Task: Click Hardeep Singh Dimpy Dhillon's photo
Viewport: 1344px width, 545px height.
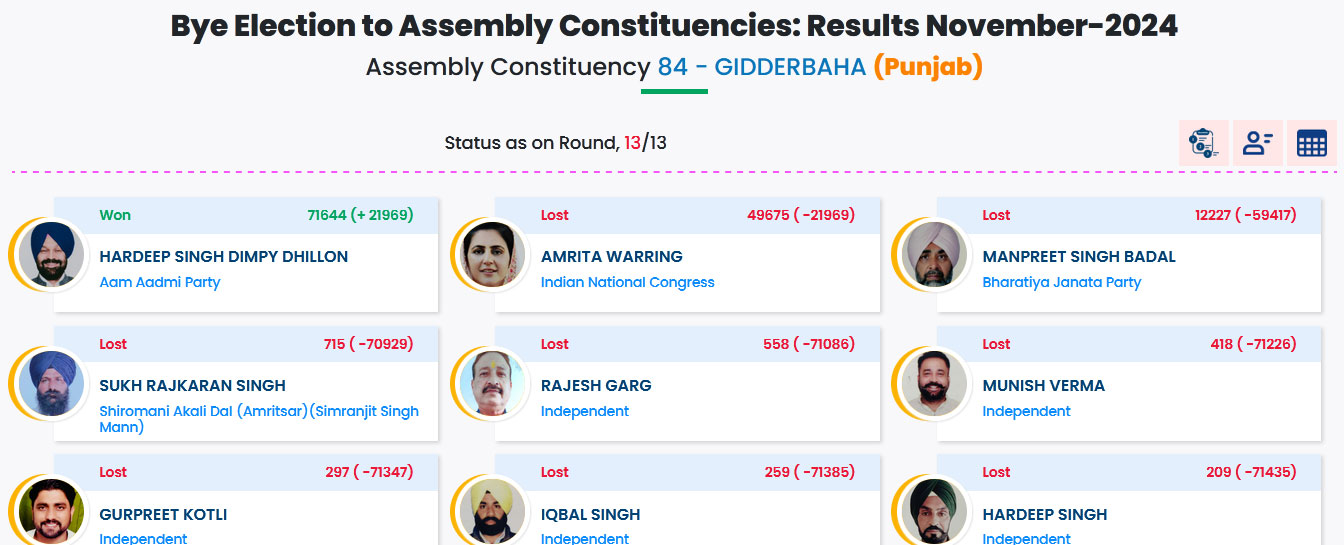Action: [51, 256]
